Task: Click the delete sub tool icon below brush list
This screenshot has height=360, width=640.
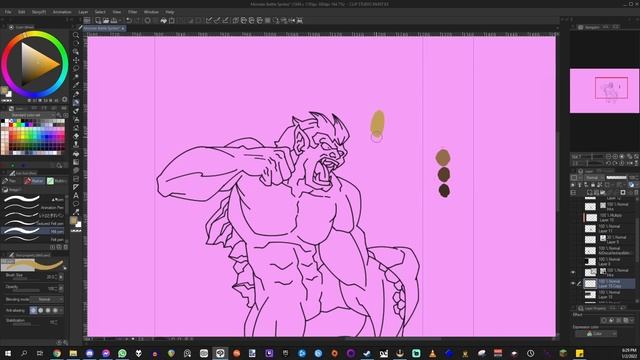Action: (x=65, y=247)
